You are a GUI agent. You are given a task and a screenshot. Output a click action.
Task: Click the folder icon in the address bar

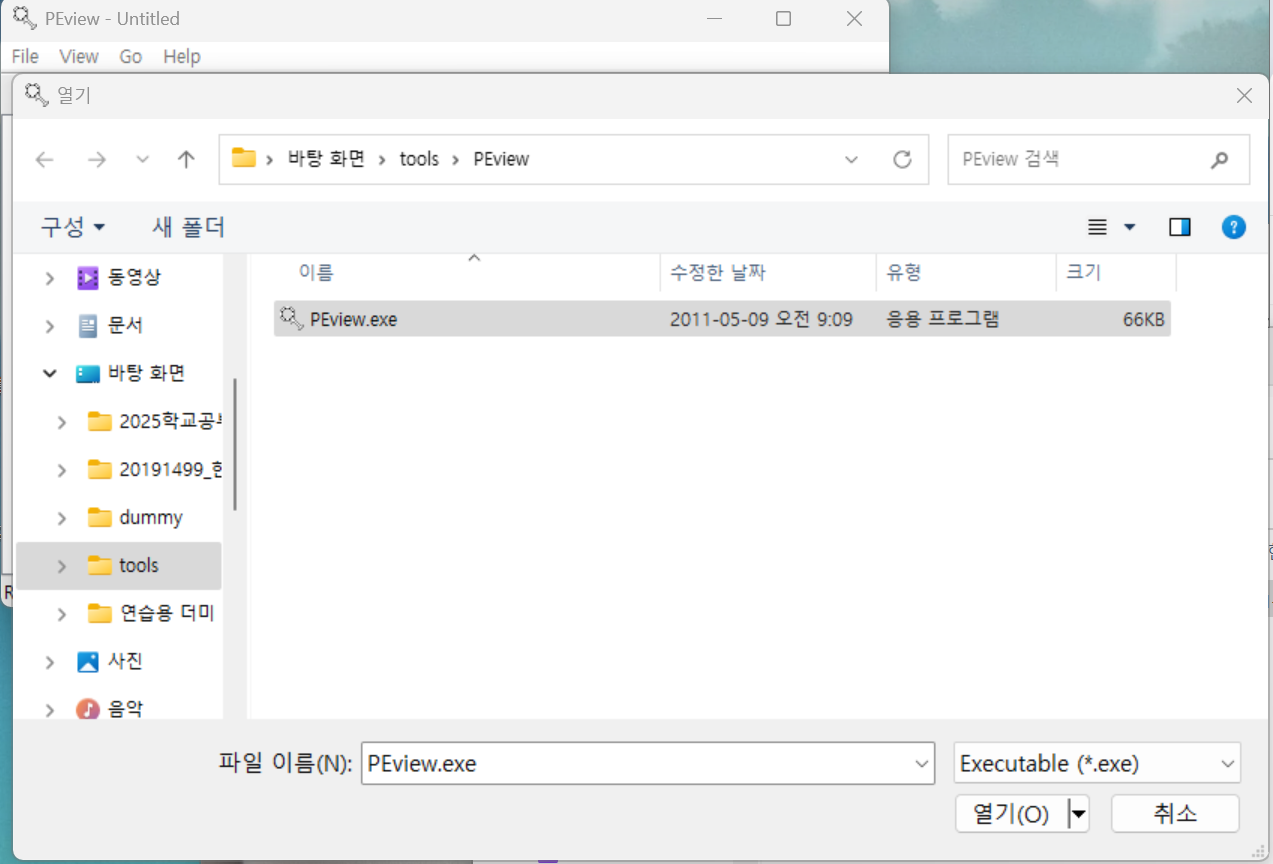pyautogui.click(x=244, y=158)
